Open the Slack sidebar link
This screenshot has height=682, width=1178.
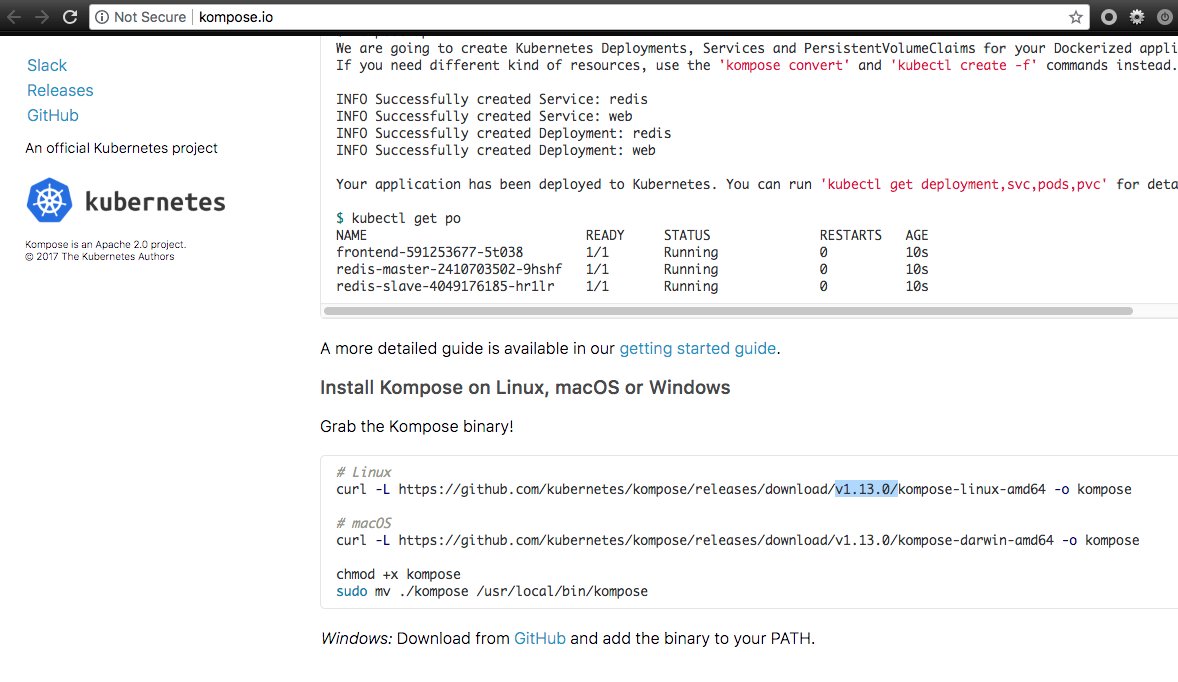coord(47,65)
